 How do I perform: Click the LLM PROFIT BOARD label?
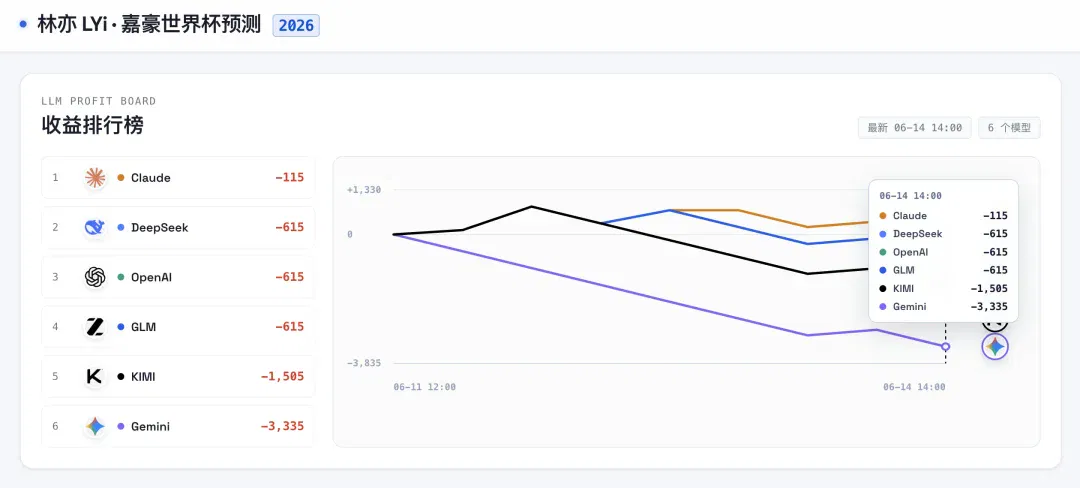click(98, 101)
